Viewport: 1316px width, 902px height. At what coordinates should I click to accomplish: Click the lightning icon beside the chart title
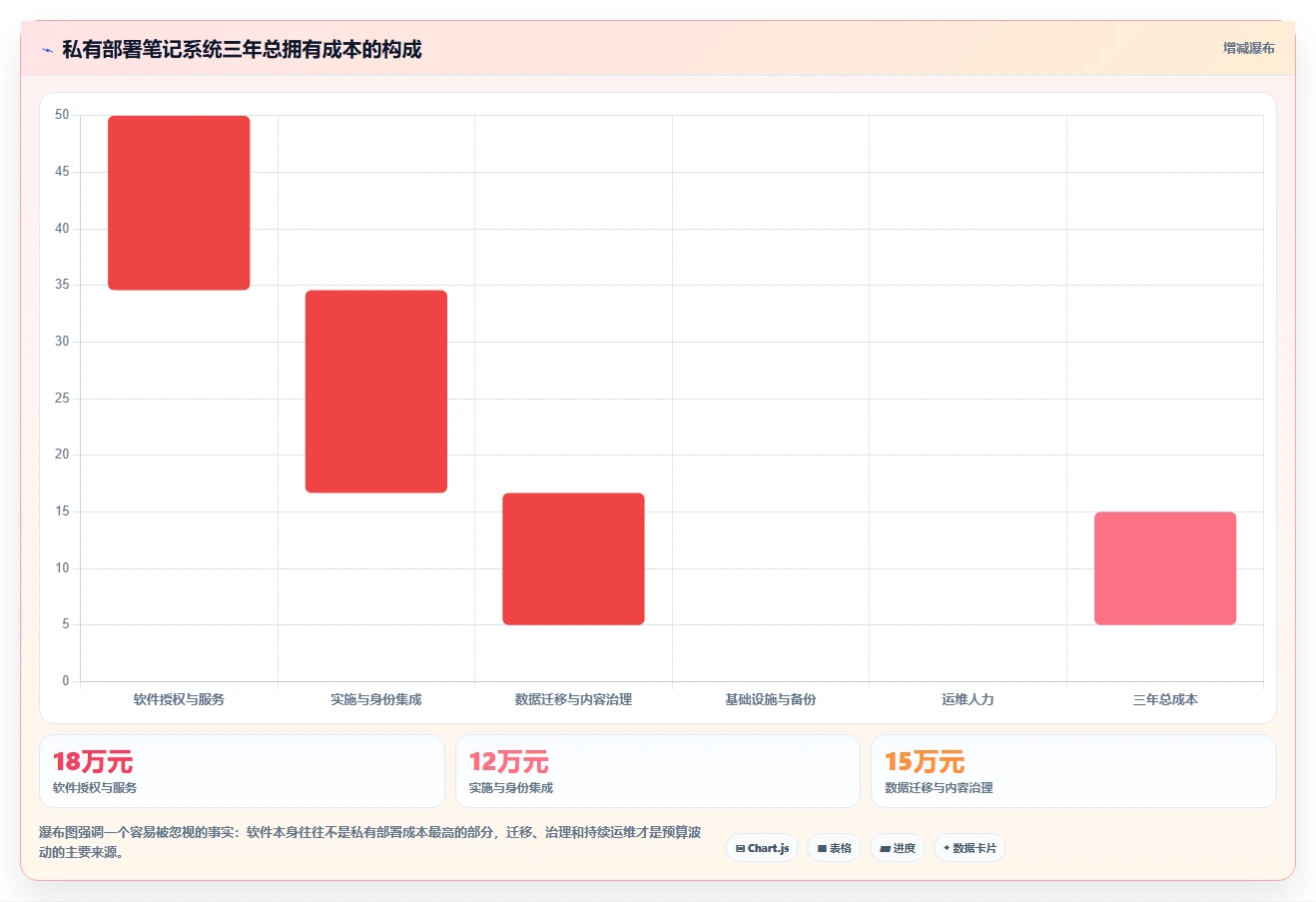(x=47, y=50)
